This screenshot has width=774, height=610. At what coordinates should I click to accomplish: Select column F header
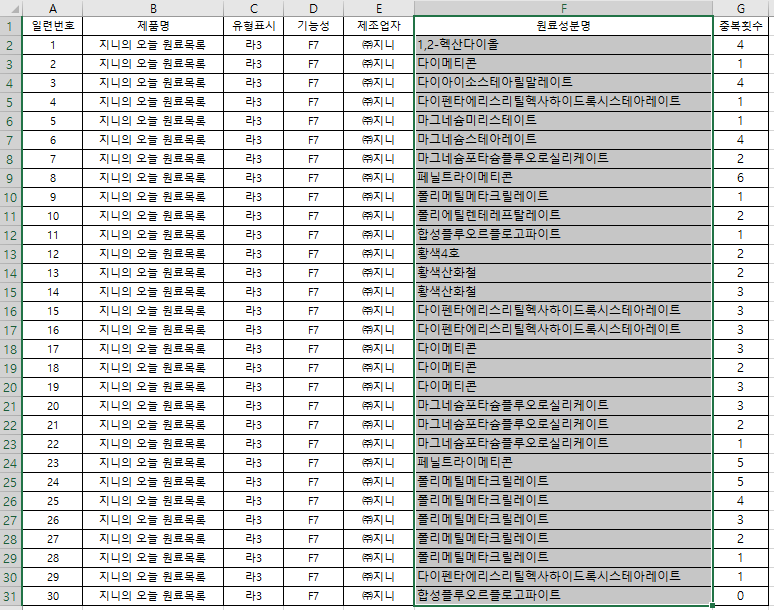click(564, 8)
